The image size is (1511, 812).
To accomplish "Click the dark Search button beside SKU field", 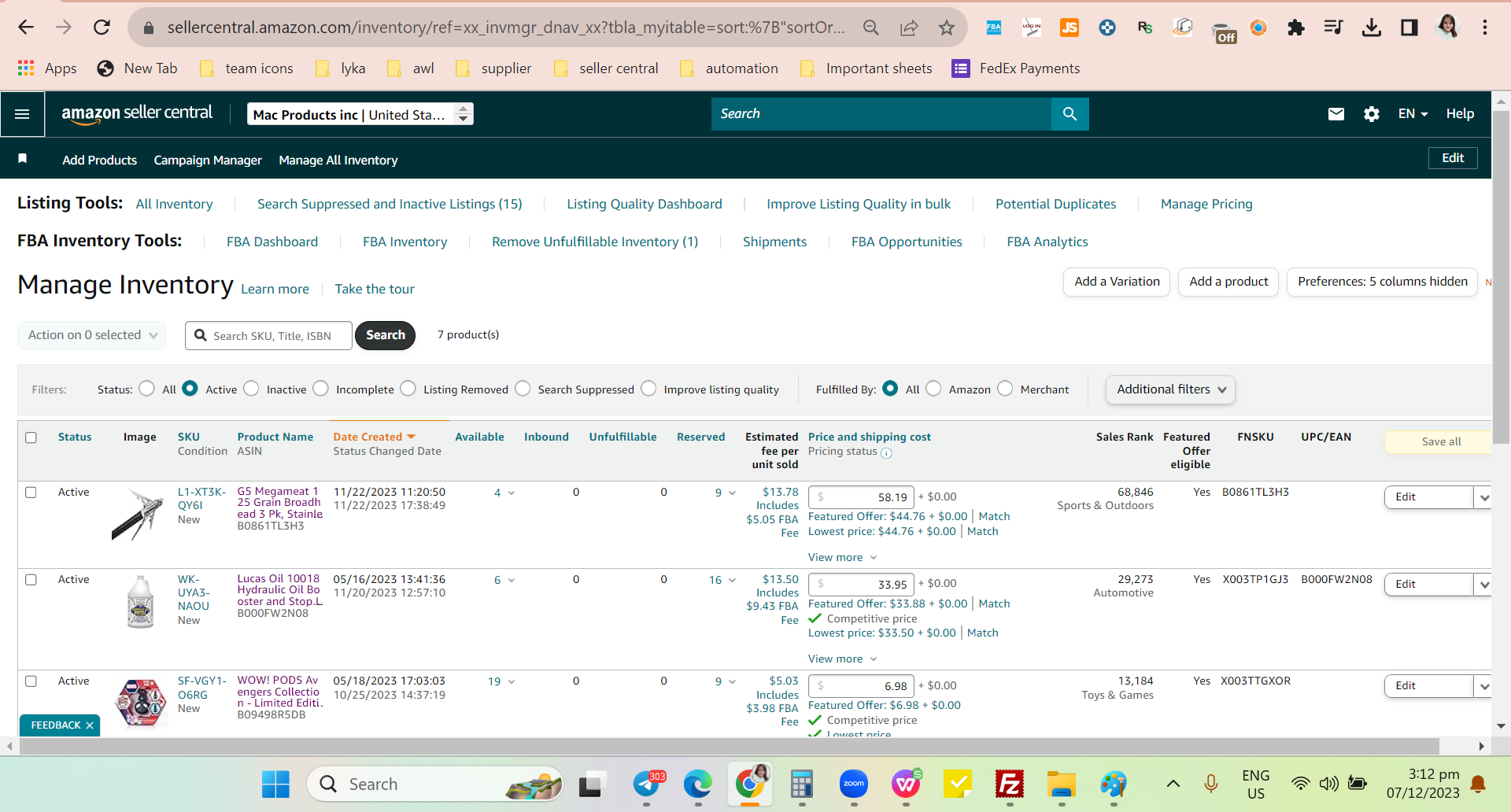I will click(x=386, y=335).
